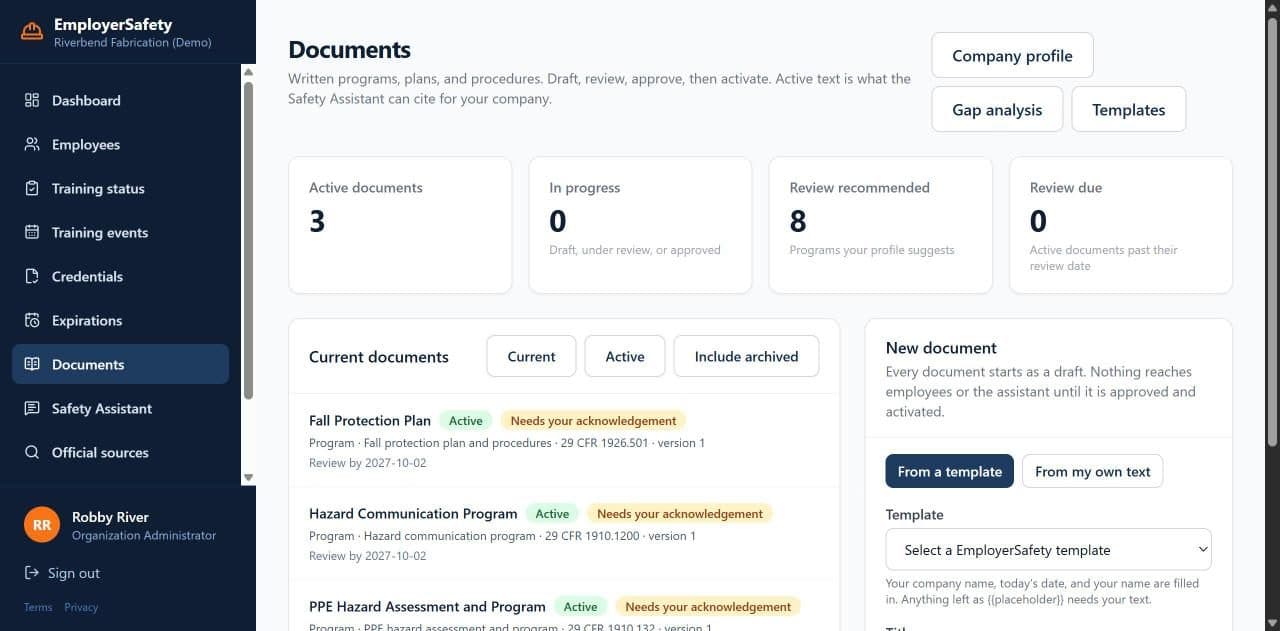Click Hazard Communication 'Review by 2027-10-02'
The image size is (1280, 631).
[367, 556]
